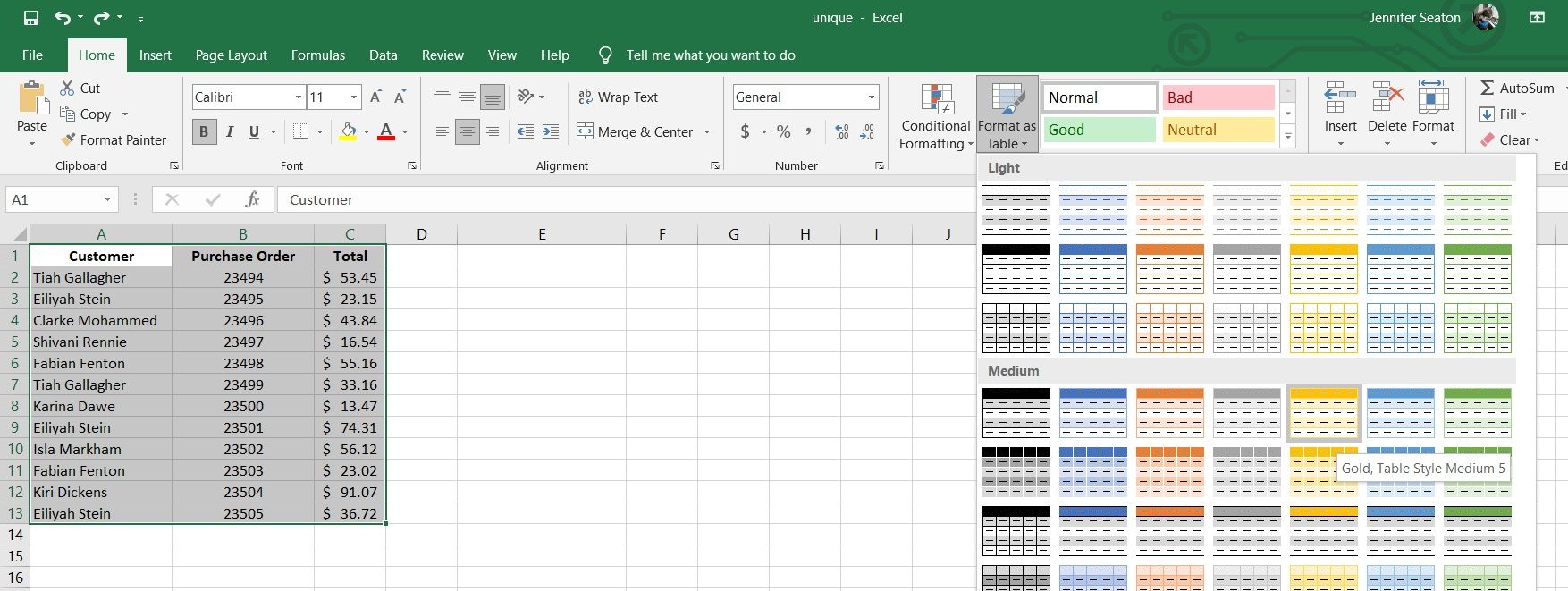Open the Name Box dropdown arrow
1568x591 pixels.
pos(107,199)
